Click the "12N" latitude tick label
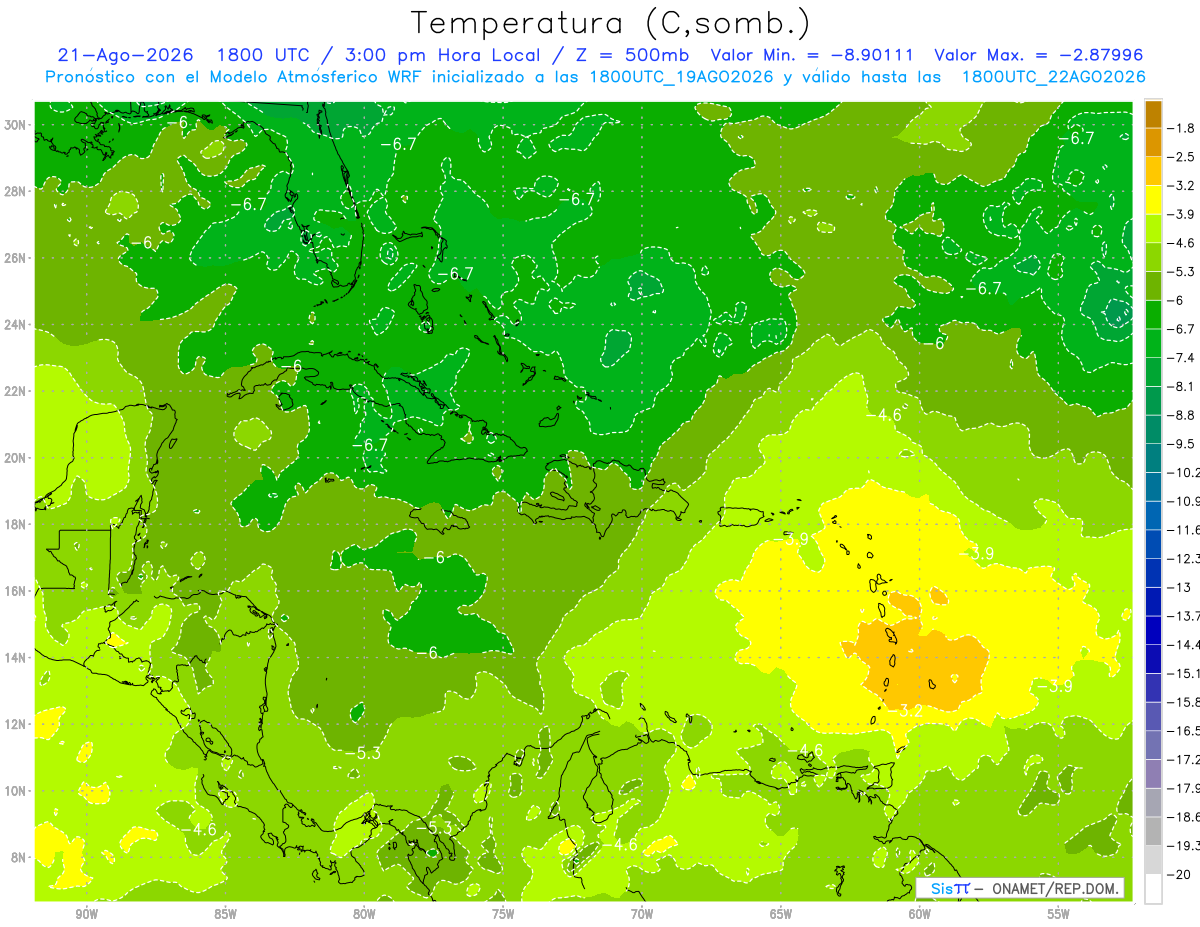Image resolution: width=1200 pixels, height=927 pixels. click(x=16, y=724)
